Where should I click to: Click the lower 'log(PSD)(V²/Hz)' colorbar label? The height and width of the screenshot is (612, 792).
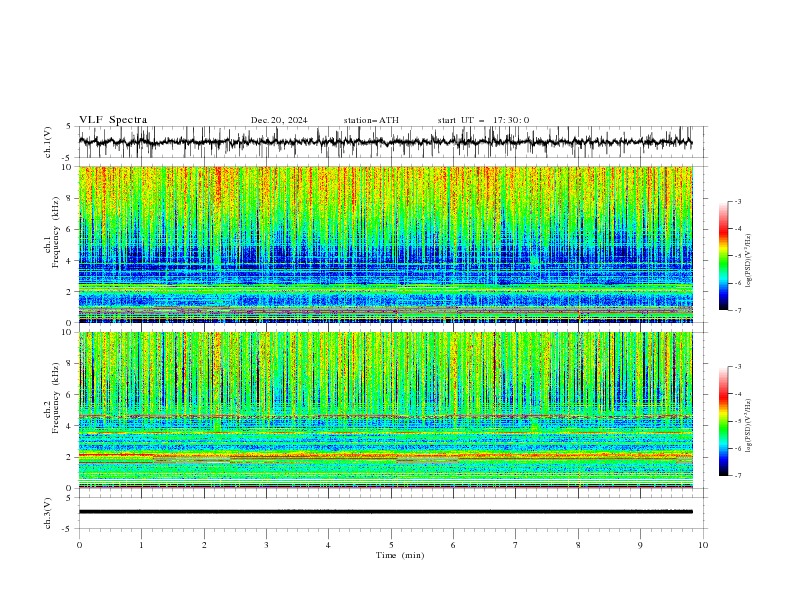coord(749,425)
